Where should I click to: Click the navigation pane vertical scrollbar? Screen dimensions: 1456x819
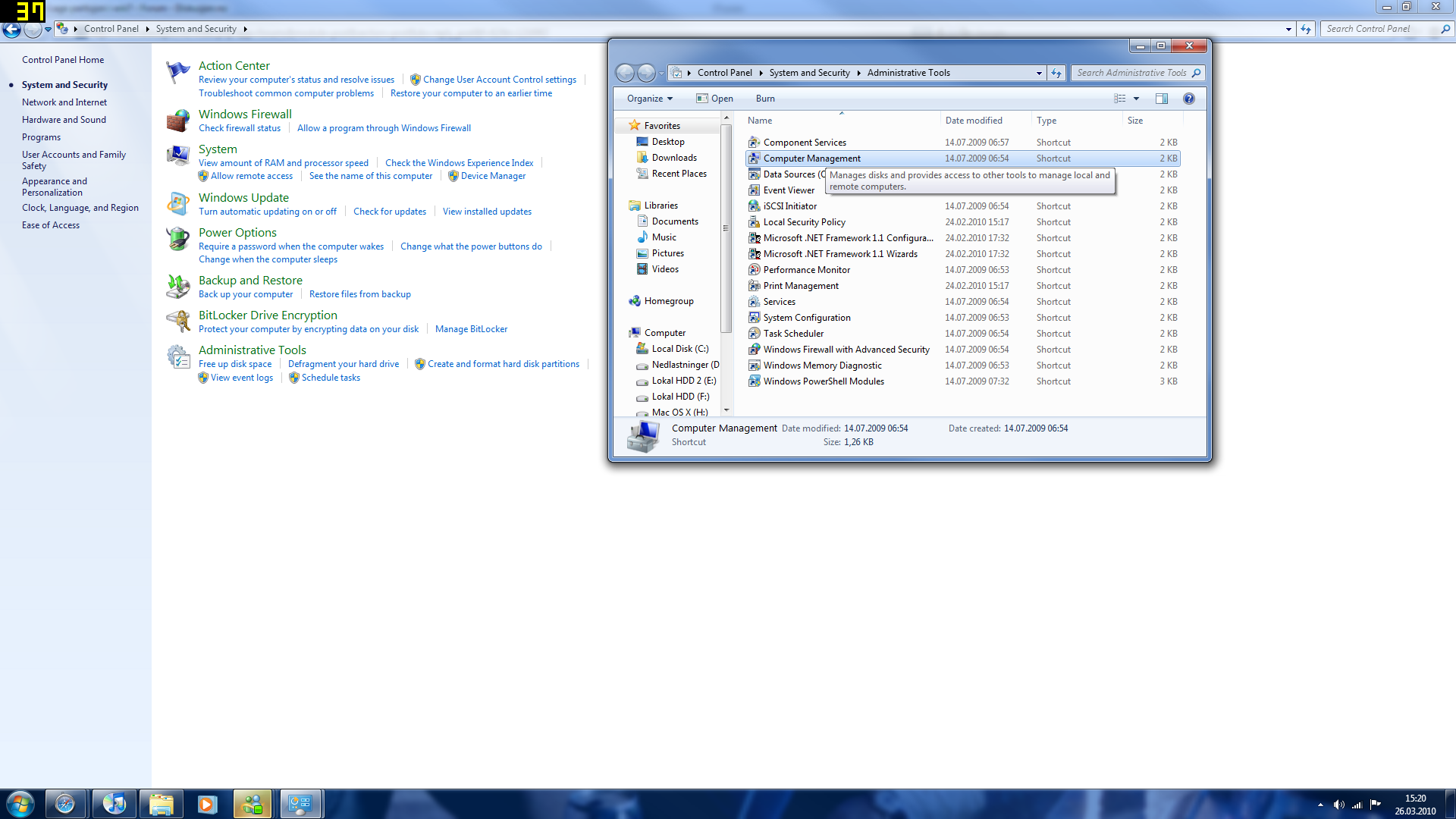pyautogui.click(x=726, y=227)
